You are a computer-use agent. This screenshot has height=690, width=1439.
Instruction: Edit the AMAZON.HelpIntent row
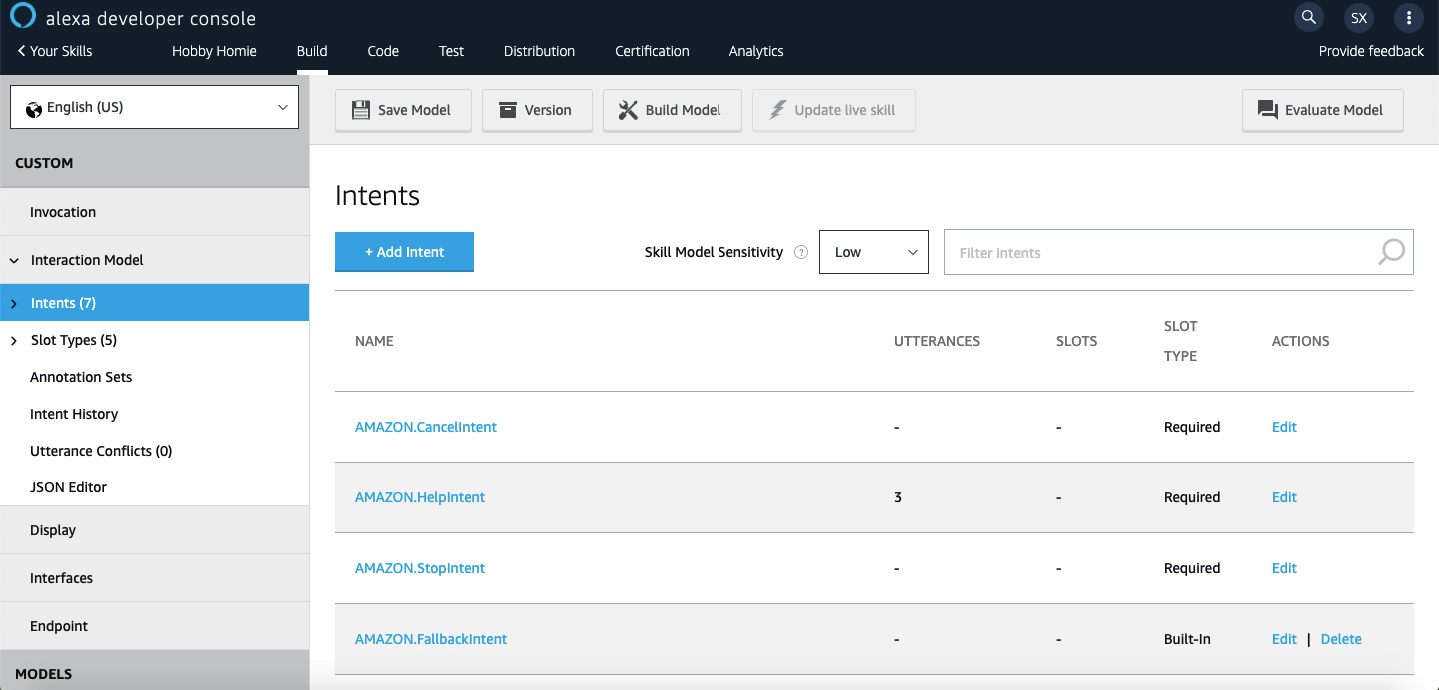(1284, 497)
